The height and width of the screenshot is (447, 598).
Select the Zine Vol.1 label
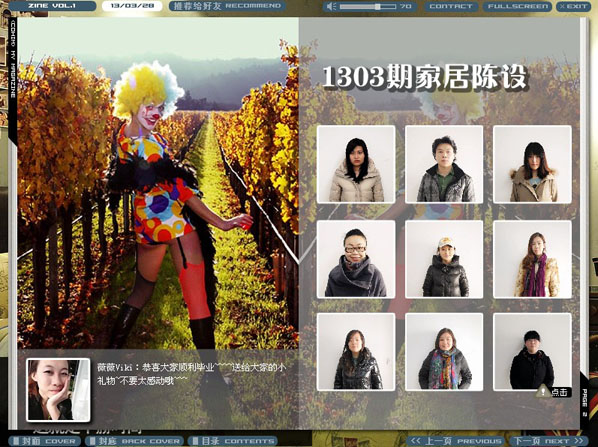(x=52, y=6)
